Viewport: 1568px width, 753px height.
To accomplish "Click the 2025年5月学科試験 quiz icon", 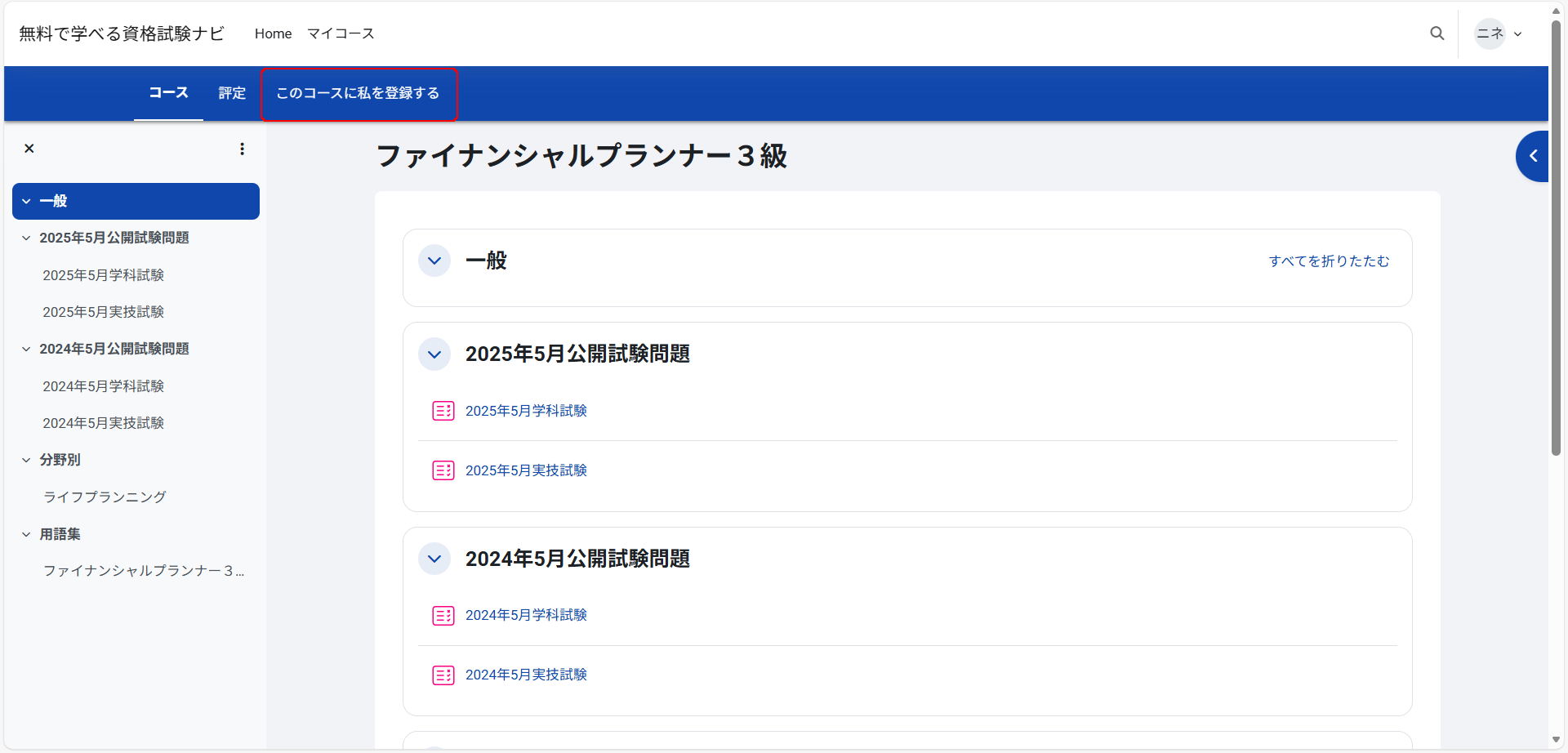I will 443,411.
